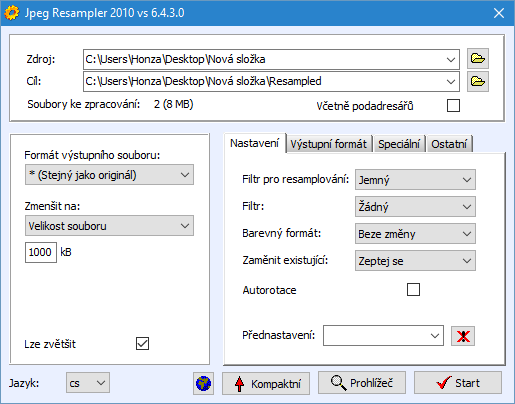Switch to the Nastavení tab
515x404 pixels.
[255, 143]
